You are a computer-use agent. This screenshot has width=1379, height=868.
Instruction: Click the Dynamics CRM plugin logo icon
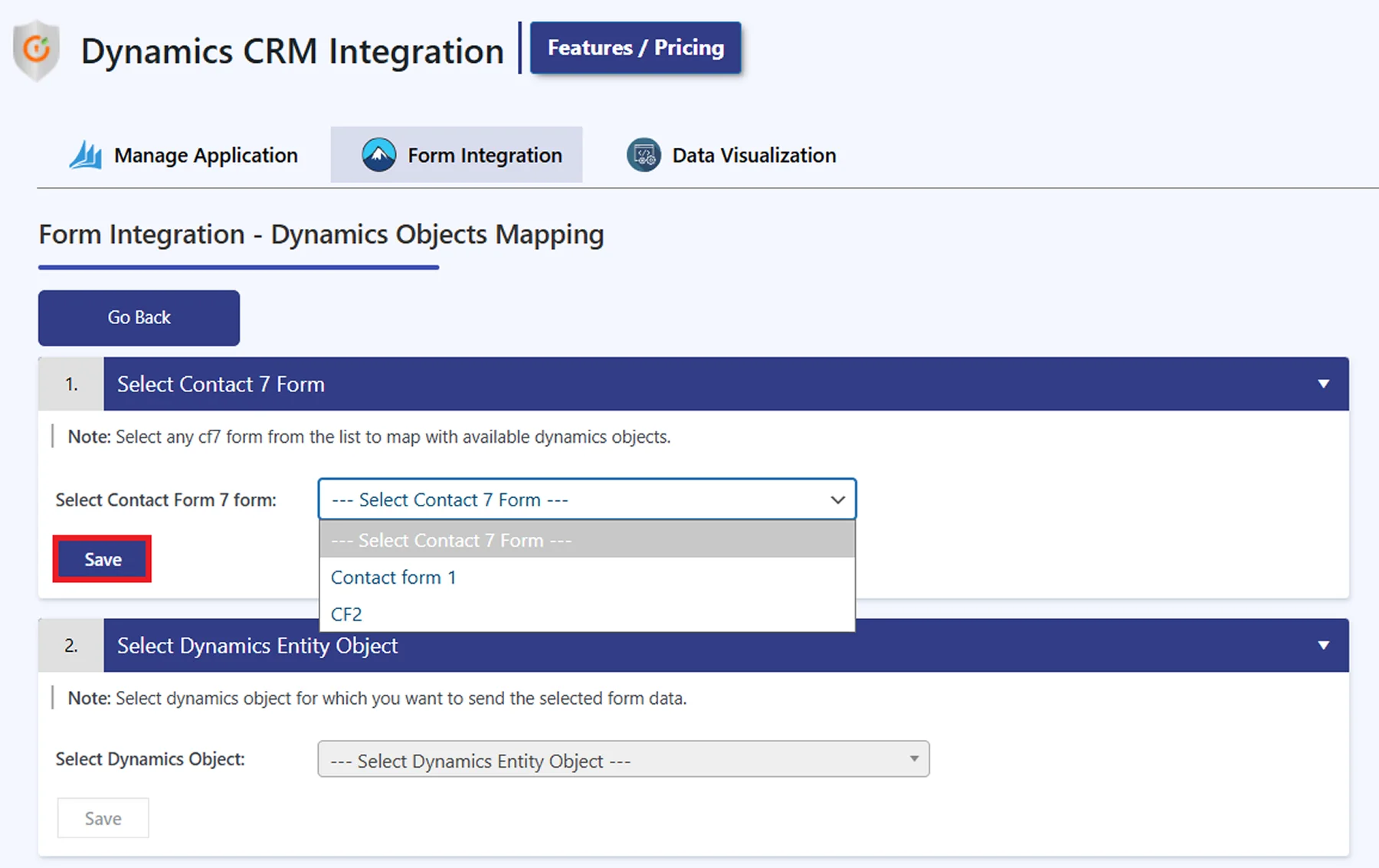[x=37, y=51]
